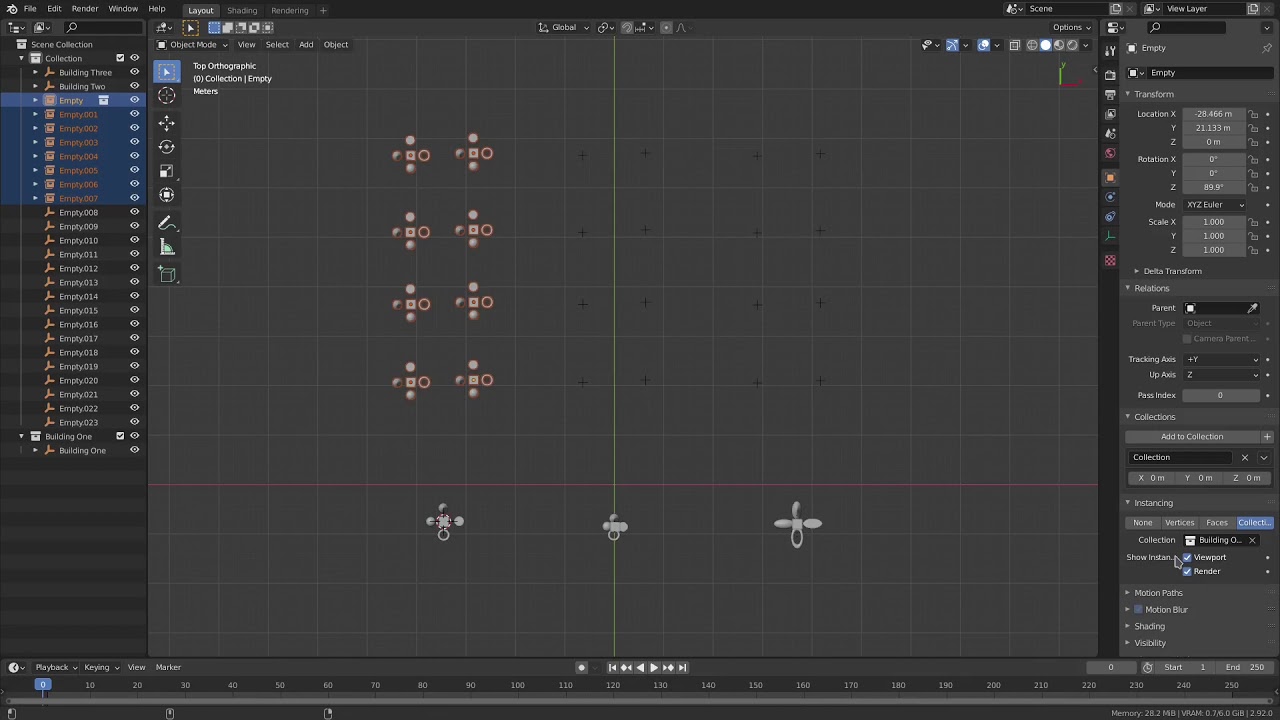
Task: Open the rotation Mode XYZ Euler dropdown
Action: [1215, 205]
